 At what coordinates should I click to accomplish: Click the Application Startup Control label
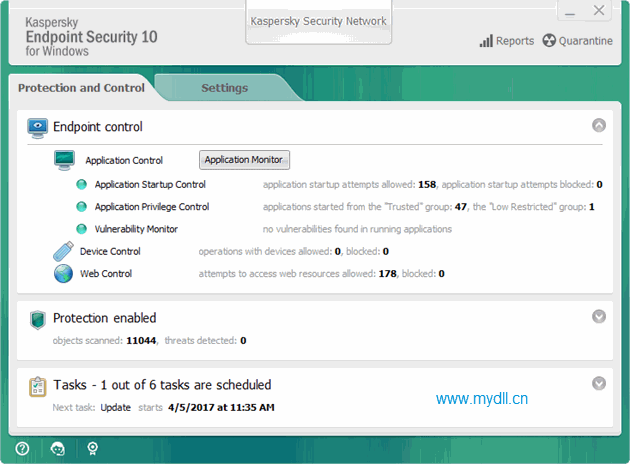[150, 184]
